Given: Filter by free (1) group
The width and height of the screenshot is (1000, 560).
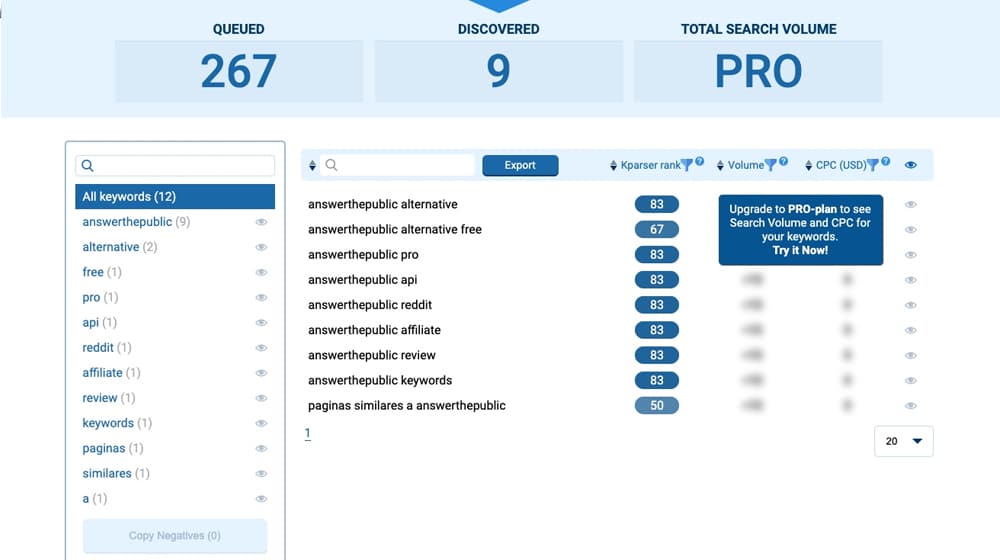Looking at the screenshot, I should [x=101, y=272].
